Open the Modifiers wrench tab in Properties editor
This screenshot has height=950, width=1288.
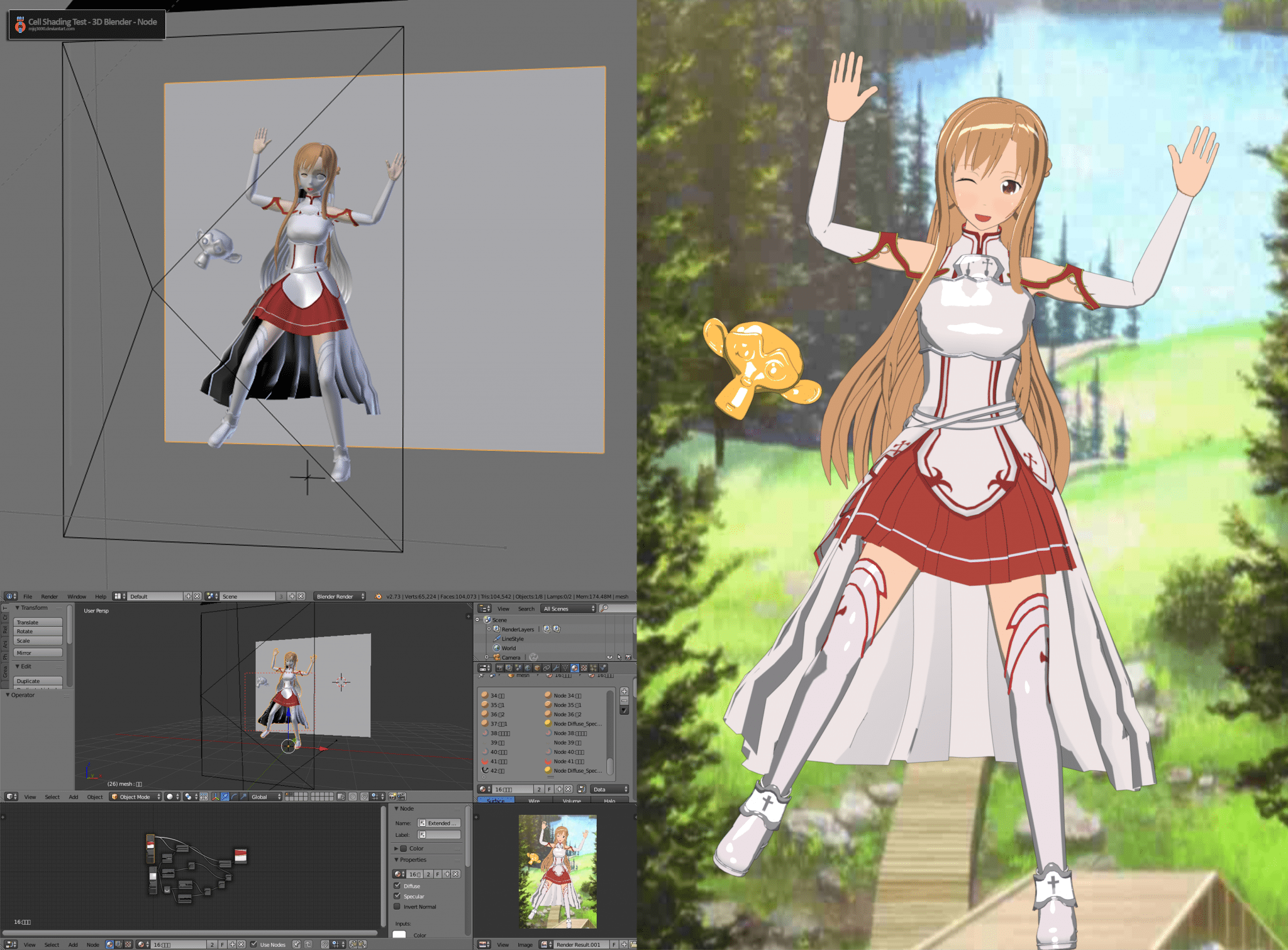[556, 668]
